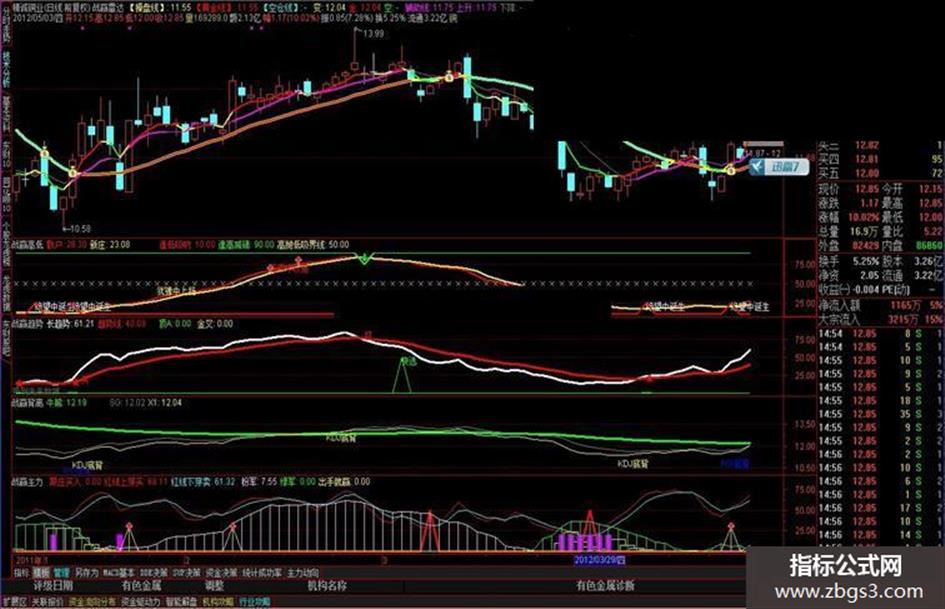Switch to the 主力动向 tab
The image size is (945, 609).
tap(303, 573)
